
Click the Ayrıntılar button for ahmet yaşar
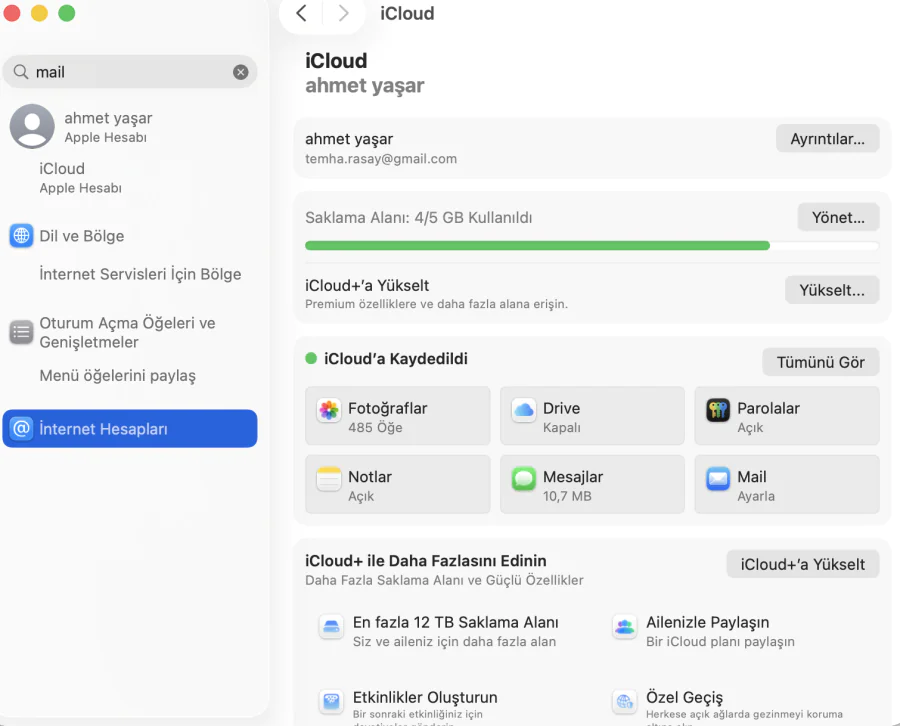click(827, 138)
